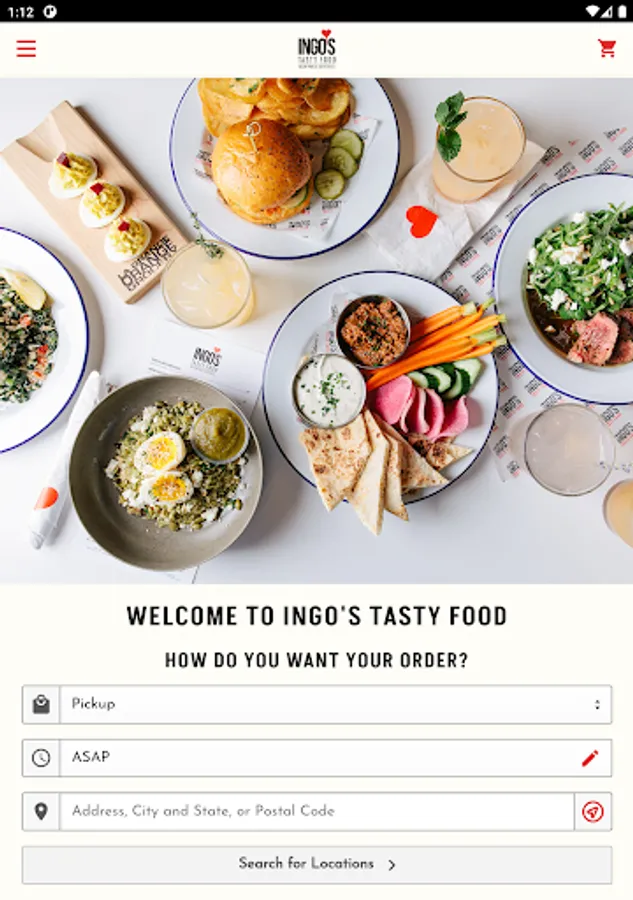The height and width of the screenshot is (900, 633).
Task: Click the cellular signal icon
Action: (x=606, y=11)
